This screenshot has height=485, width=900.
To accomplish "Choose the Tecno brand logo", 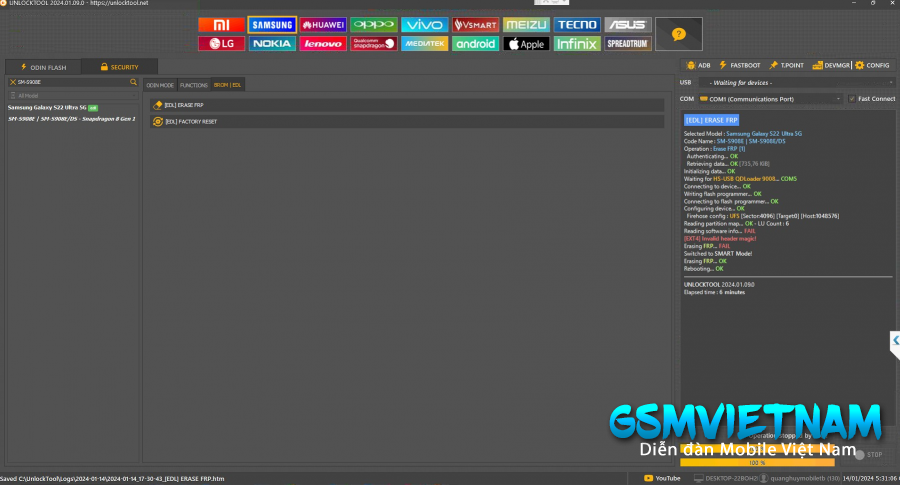I will (x=577, y=25).
